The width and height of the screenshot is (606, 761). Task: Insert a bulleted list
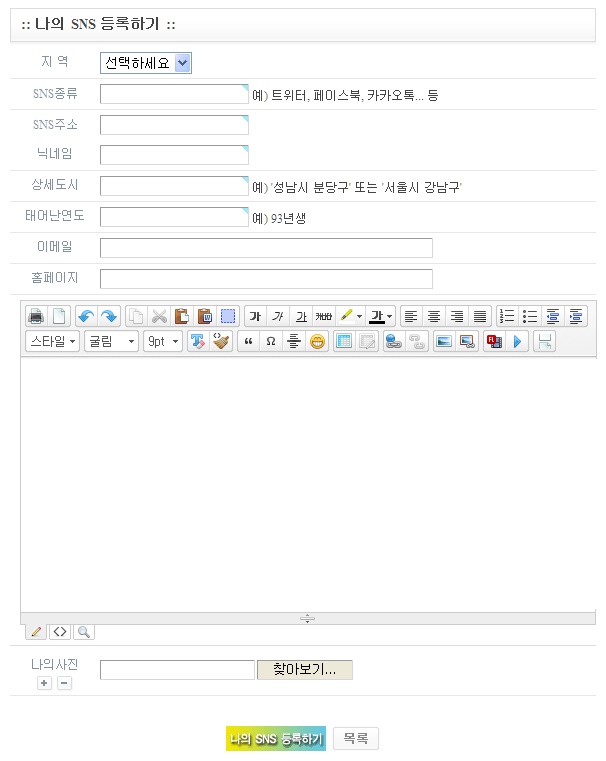530,316
